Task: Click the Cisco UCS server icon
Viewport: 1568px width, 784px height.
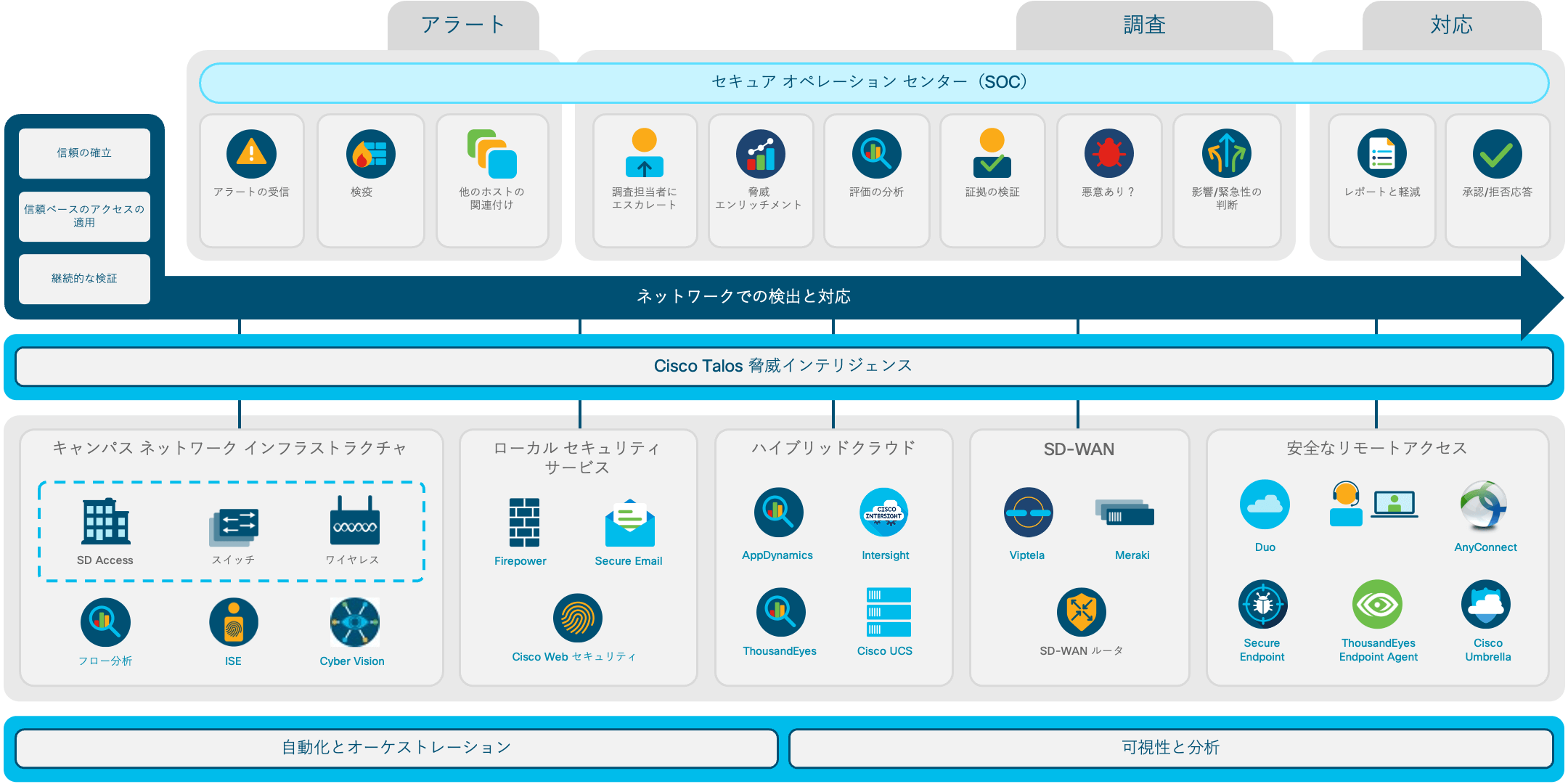Action: 889,612
